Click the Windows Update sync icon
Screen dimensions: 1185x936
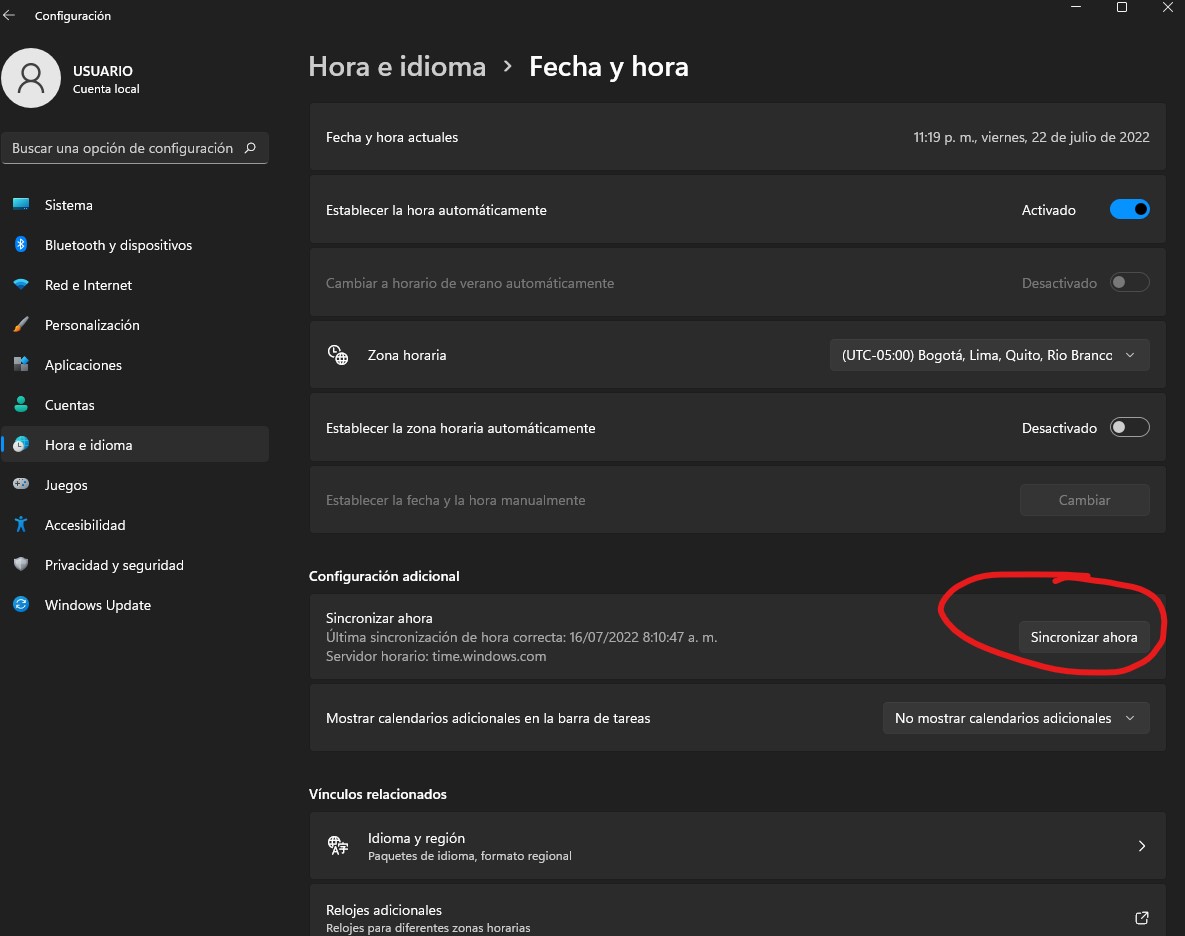21,605
